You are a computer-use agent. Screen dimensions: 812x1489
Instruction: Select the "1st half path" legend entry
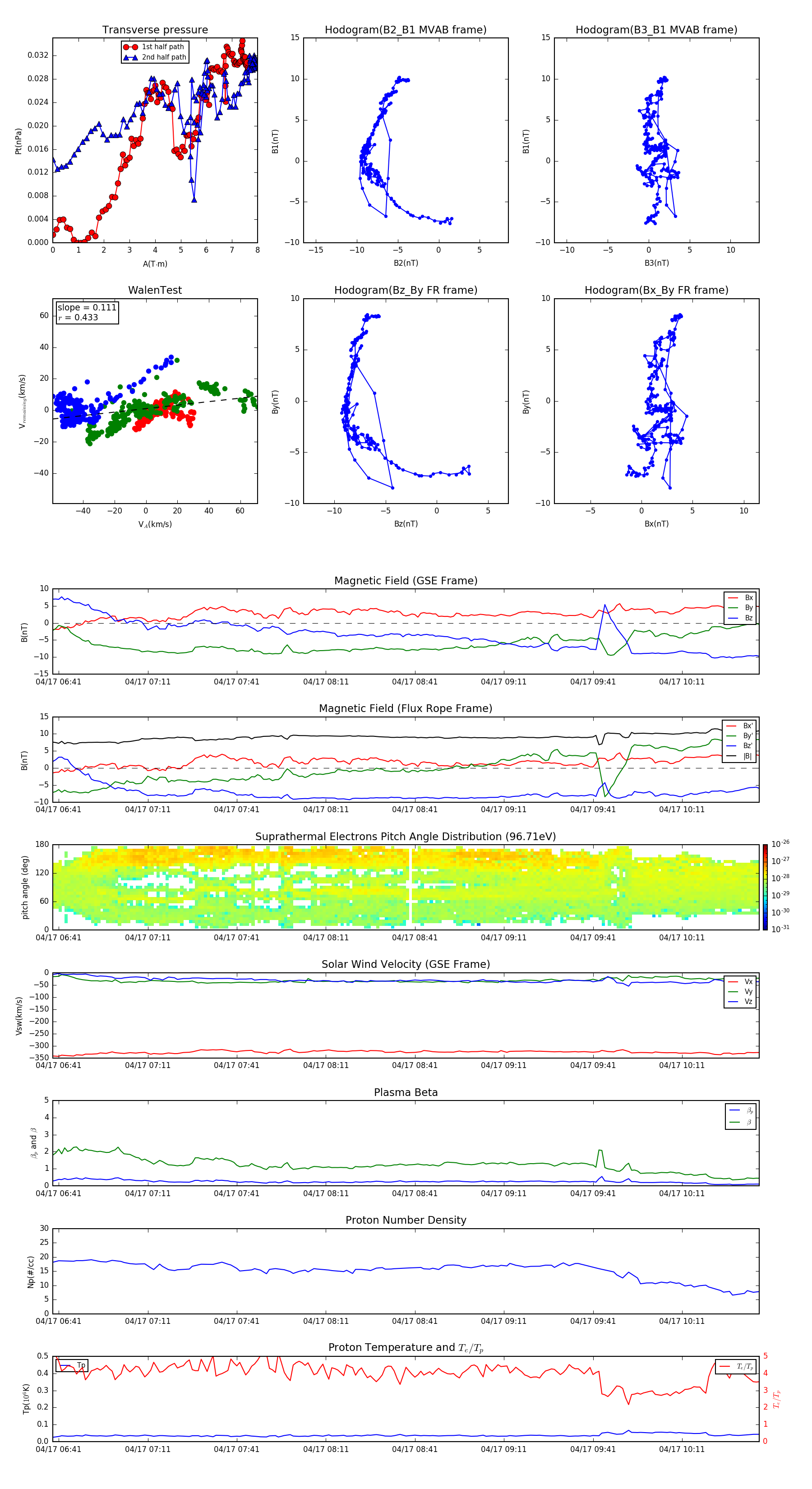tap(154, 47)
